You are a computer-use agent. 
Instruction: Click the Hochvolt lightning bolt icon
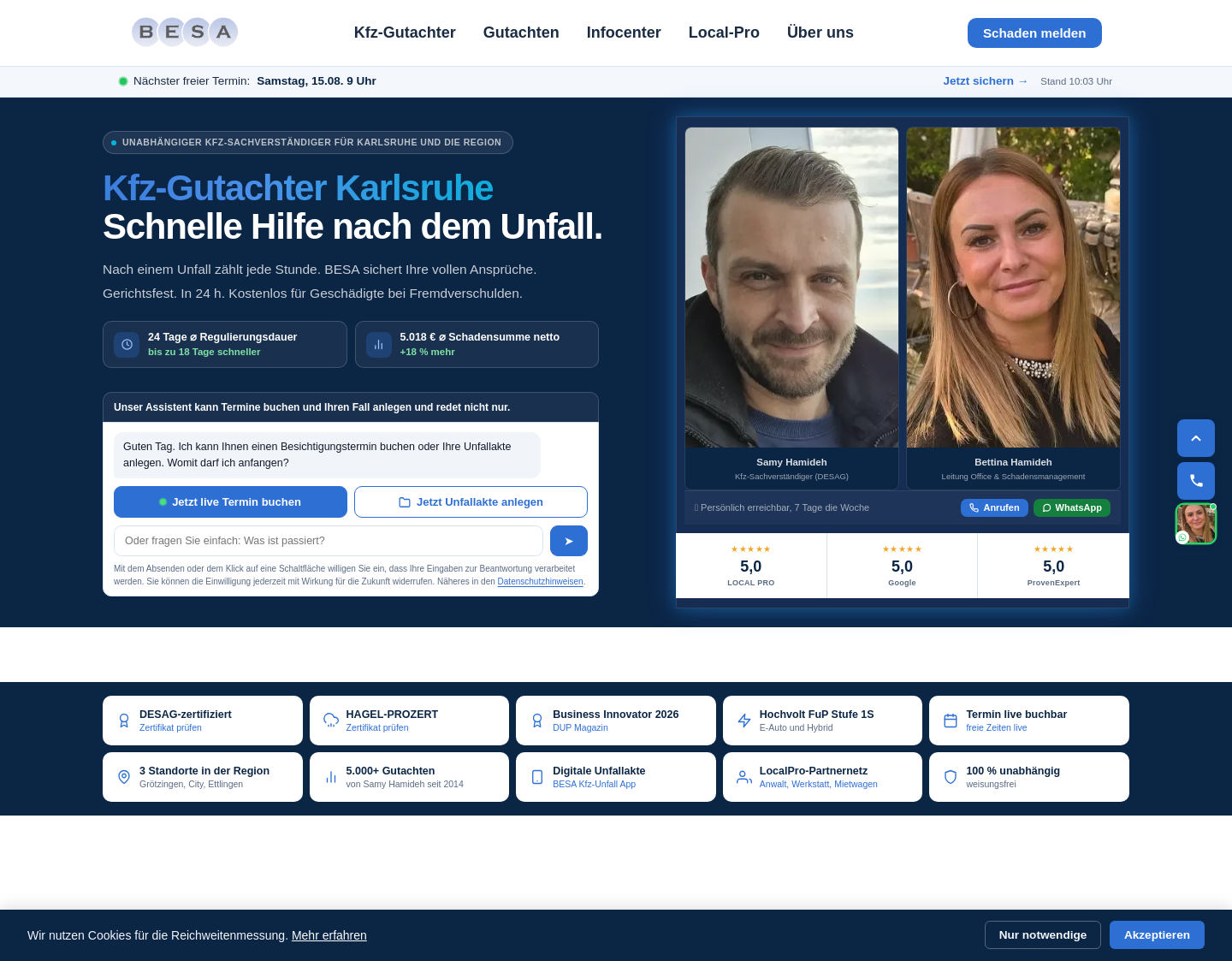click(x=744, y=721)
